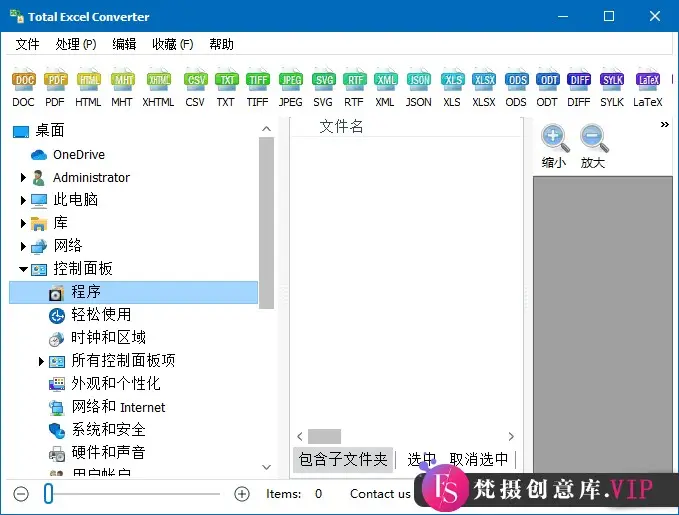Convert to DIFF format

click(579, 87)
